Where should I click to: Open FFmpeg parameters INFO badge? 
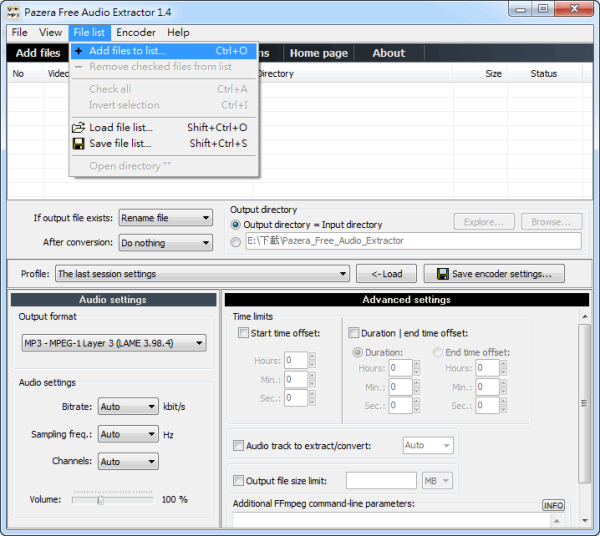pos(553,505)
